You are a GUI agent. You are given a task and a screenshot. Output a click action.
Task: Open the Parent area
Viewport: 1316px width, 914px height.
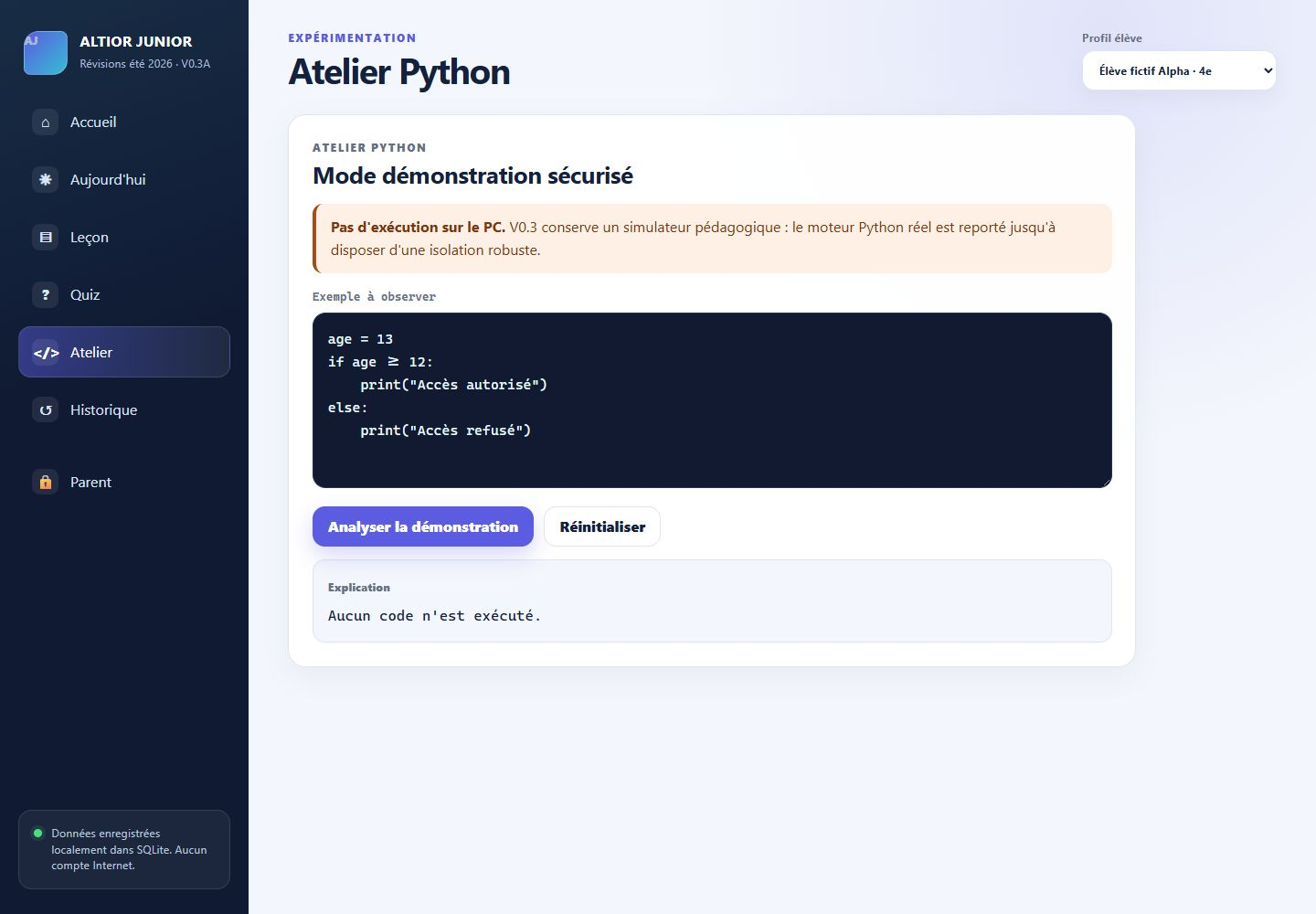tap(124, 483)
